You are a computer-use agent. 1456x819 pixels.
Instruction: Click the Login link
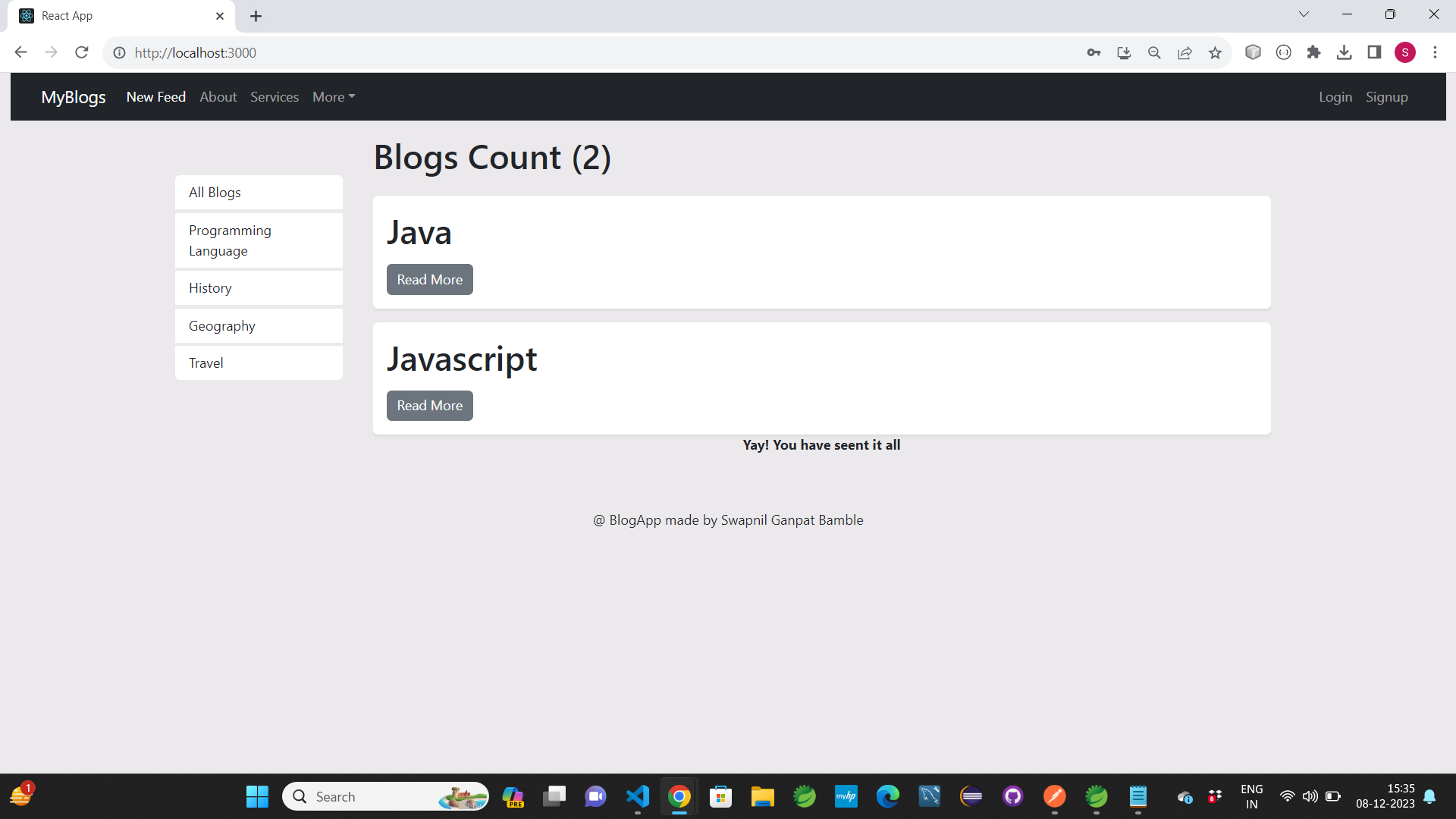tap(1335, 97)
